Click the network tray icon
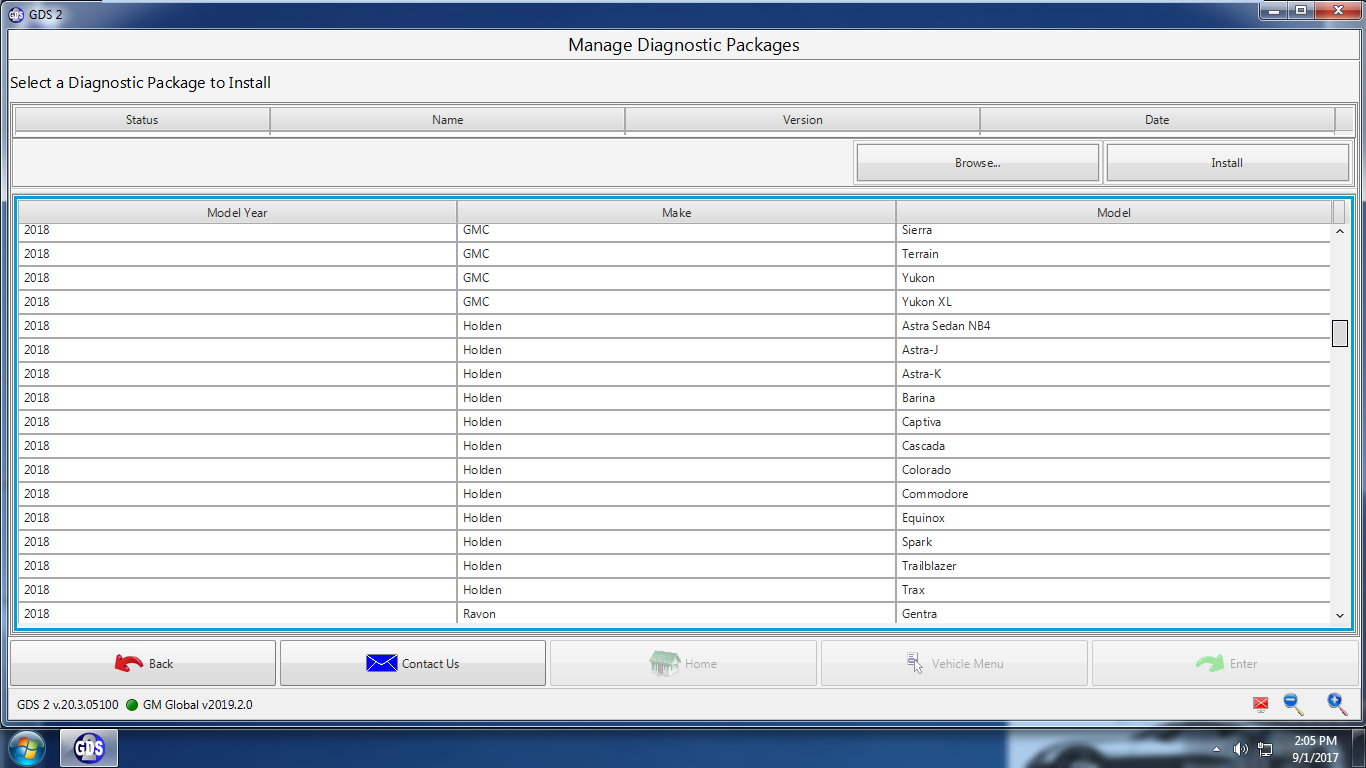Screen dimensions: 1366x768 (x=1265, y=748)
